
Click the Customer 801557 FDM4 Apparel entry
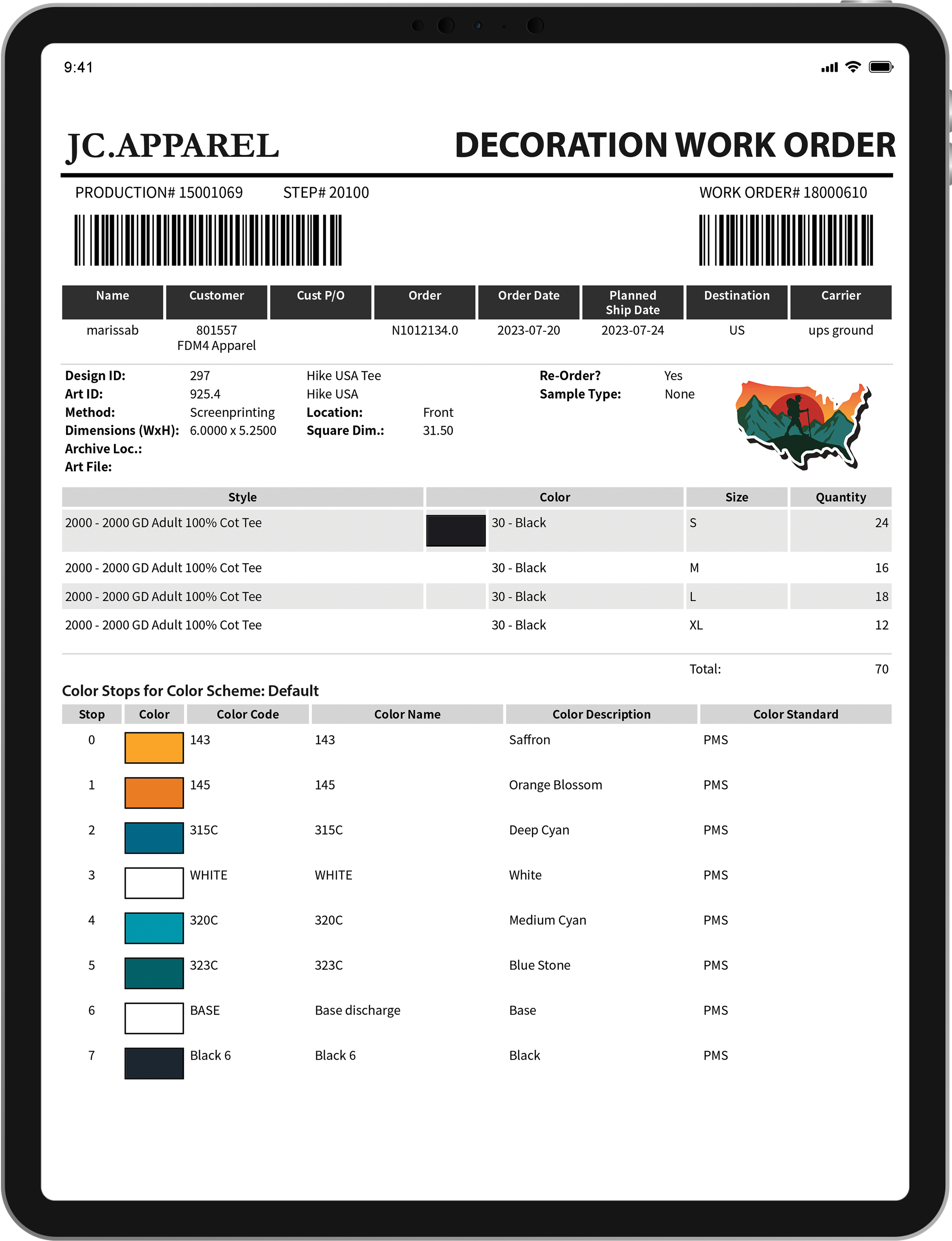click(217, 338)
